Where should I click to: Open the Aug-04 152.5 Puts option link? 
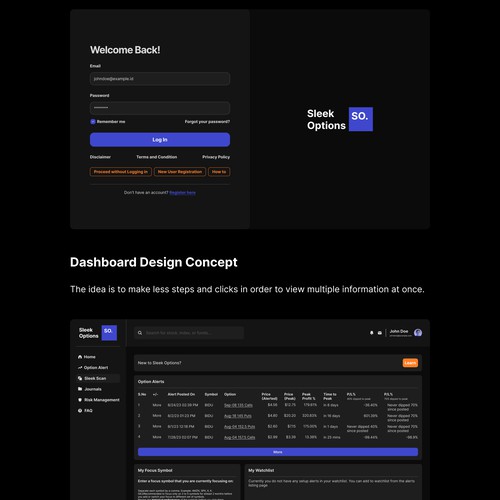point(239,427)
